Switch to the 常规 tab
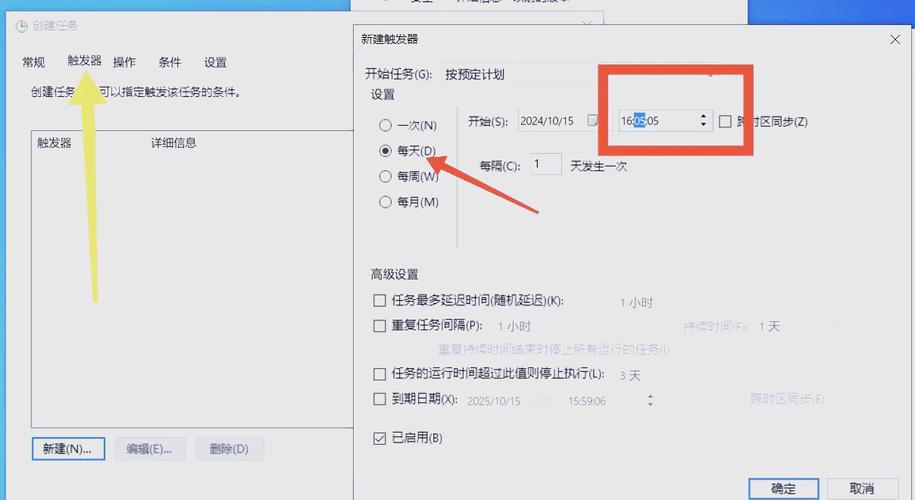 coord(33,62)
